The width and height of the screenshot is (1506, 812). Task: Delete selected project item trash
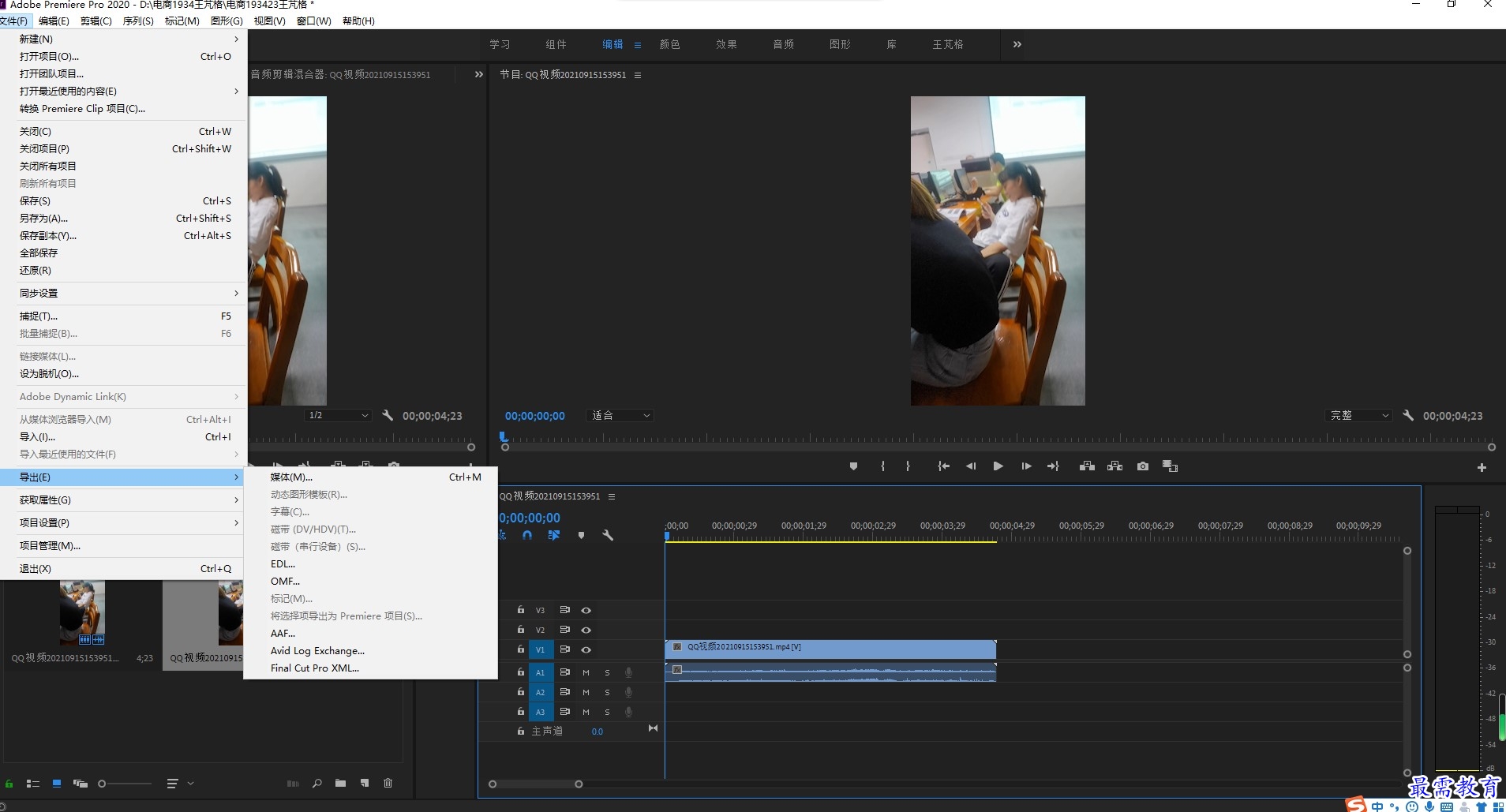coord(388,784)
